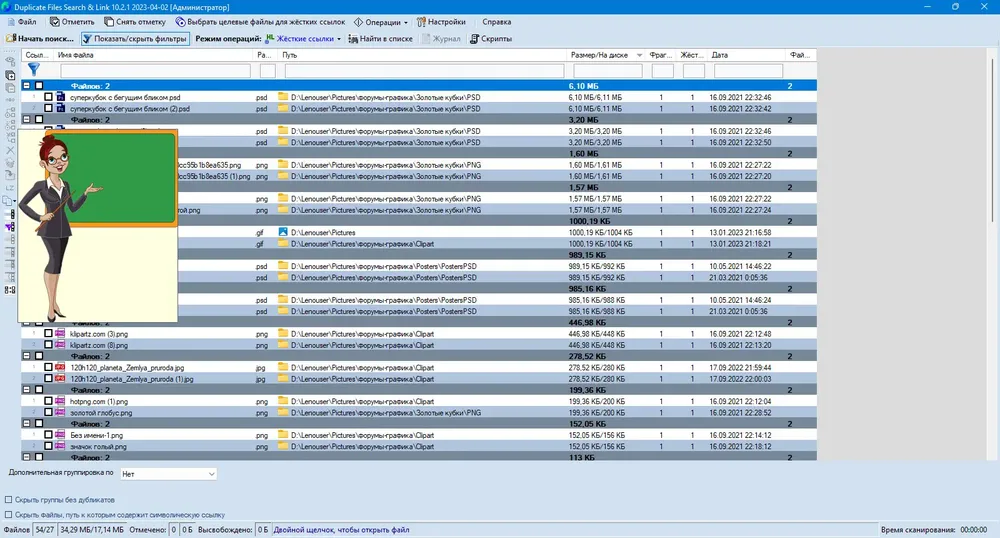Click Показать/скрыть фильтры button
This screenshot has width=1000, height=538.
[x=135, y=39]
